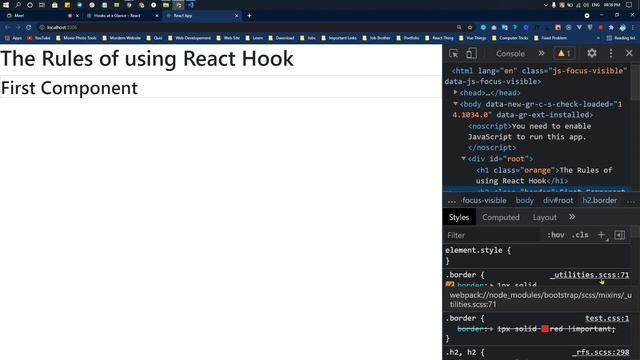Image resolution: width=640 pixels, height=360 pixels.
Task: Close the Meet browser tab
Action: click(77, 16)
